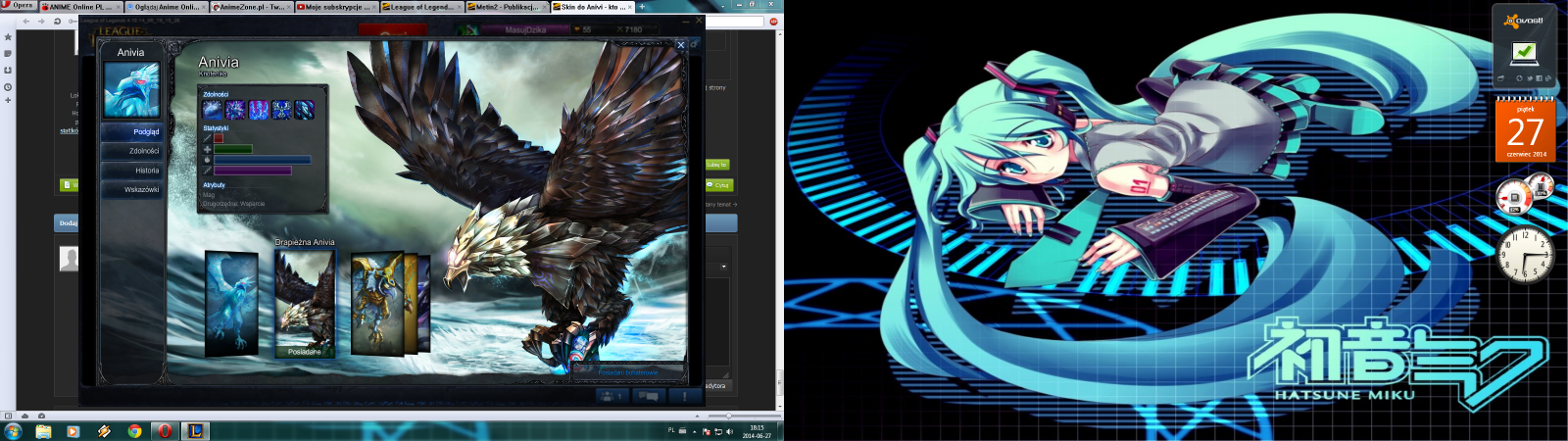This screenshot has height=441, width=1568.
Task: Reload the page in Opera
Action: pos(57,21)
